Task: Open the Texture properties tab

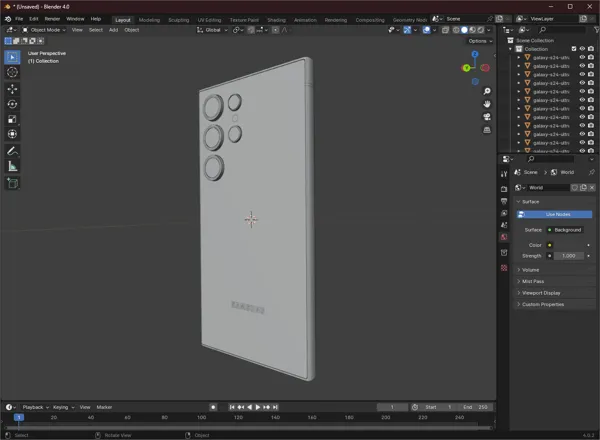Action: [504, 268]
